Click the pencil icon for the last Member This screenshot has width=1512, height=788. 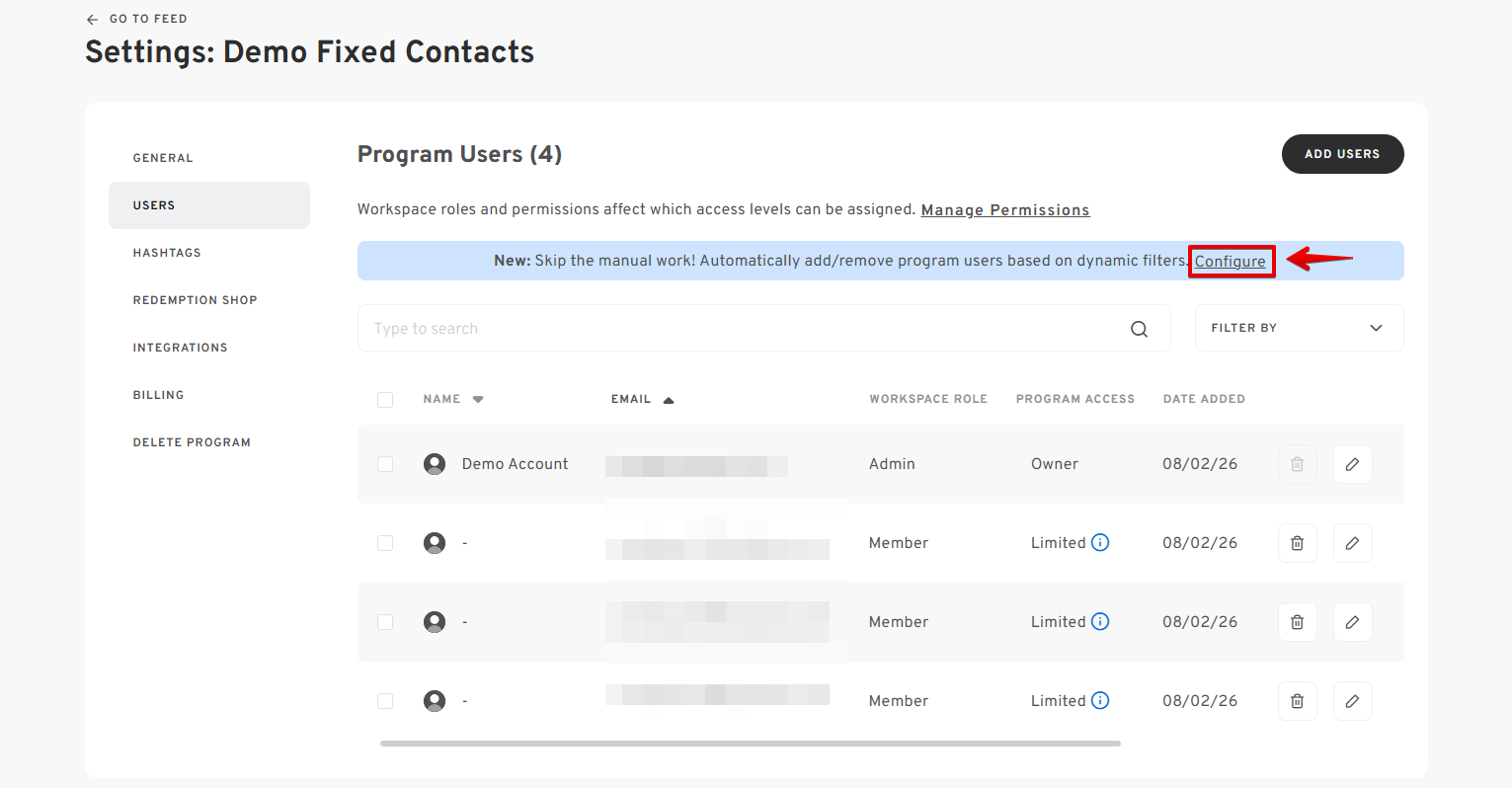click(x=1352, y=701)
